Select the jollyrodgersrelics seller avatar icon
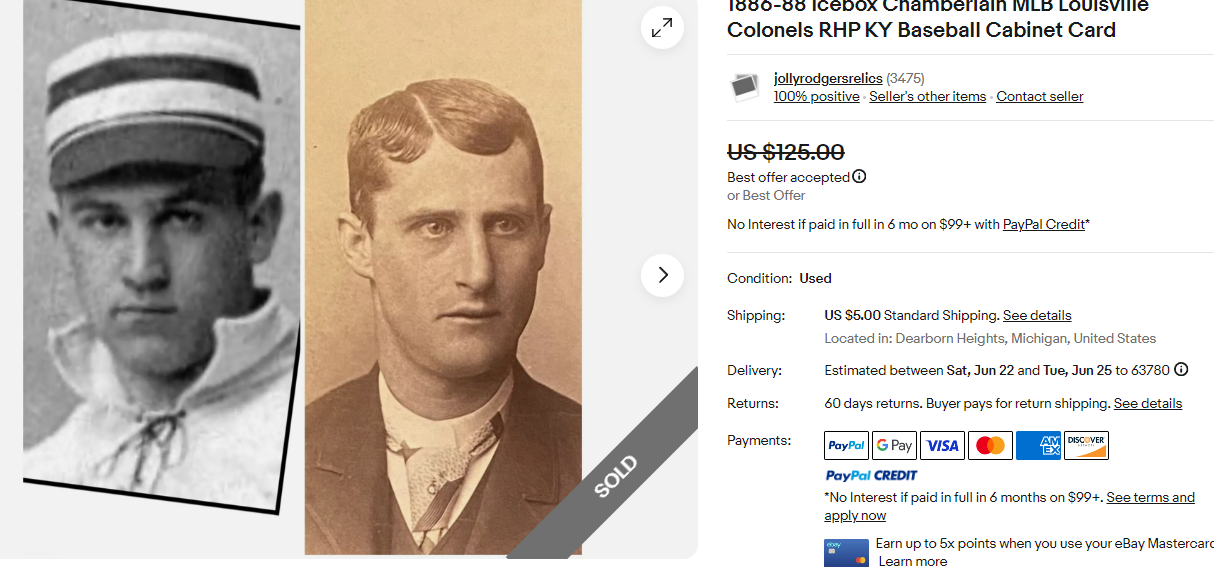Viewport: 1214px width, 567px height. coord(745,87)
